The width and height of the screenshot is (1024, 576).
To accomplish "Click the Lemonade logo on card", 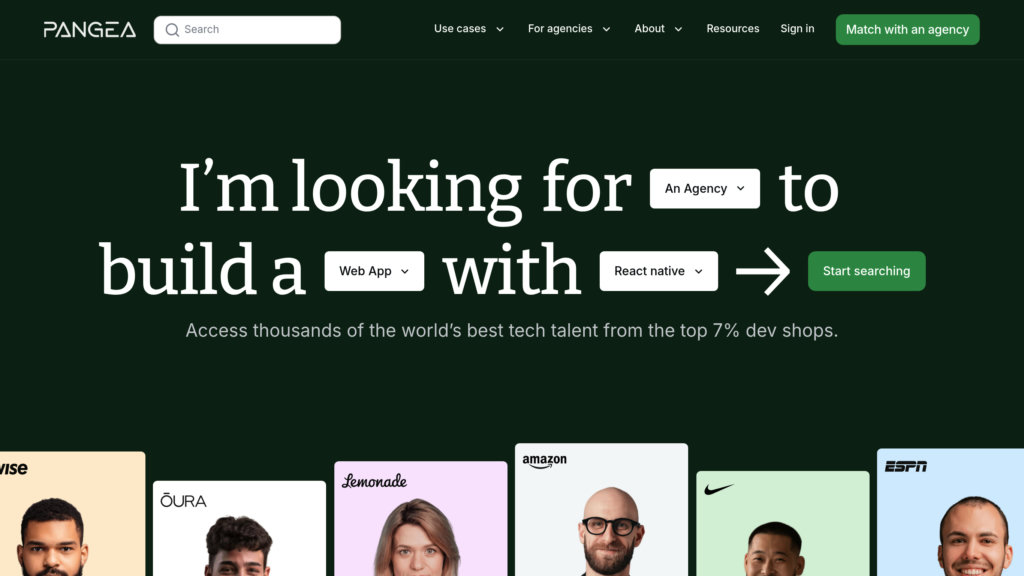I will [375, 481].
